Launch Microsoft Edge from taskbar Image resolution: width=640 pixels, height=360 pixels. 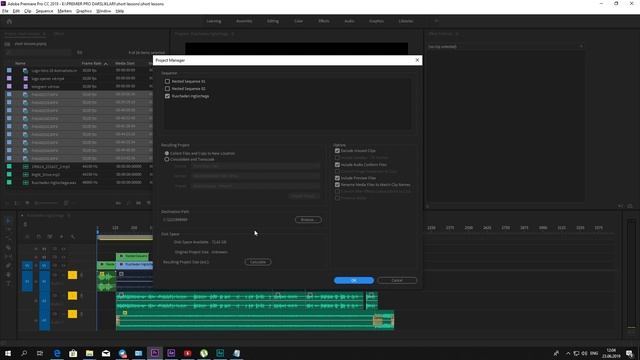click(x=57, y=353)
